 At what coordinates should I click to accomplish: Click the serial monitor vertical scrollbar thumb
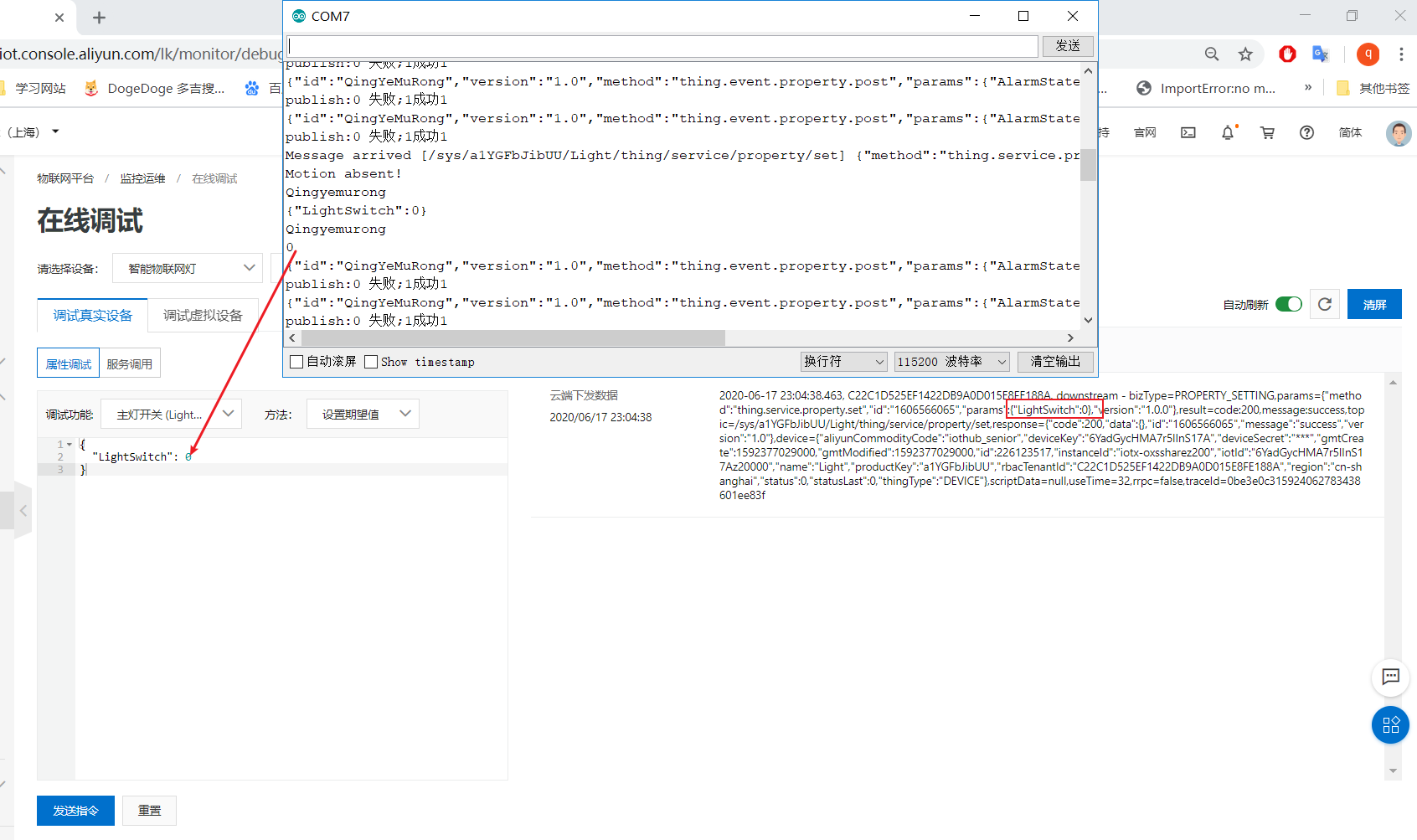(1088, 165)
